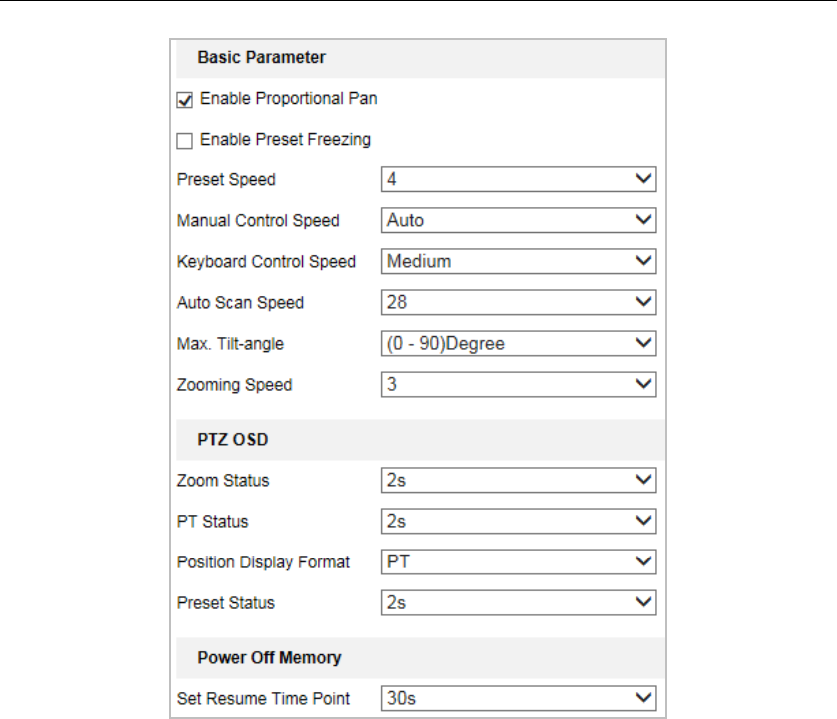Click the Power Off Memory section header
837x719 pixels.
click(269, 657)
